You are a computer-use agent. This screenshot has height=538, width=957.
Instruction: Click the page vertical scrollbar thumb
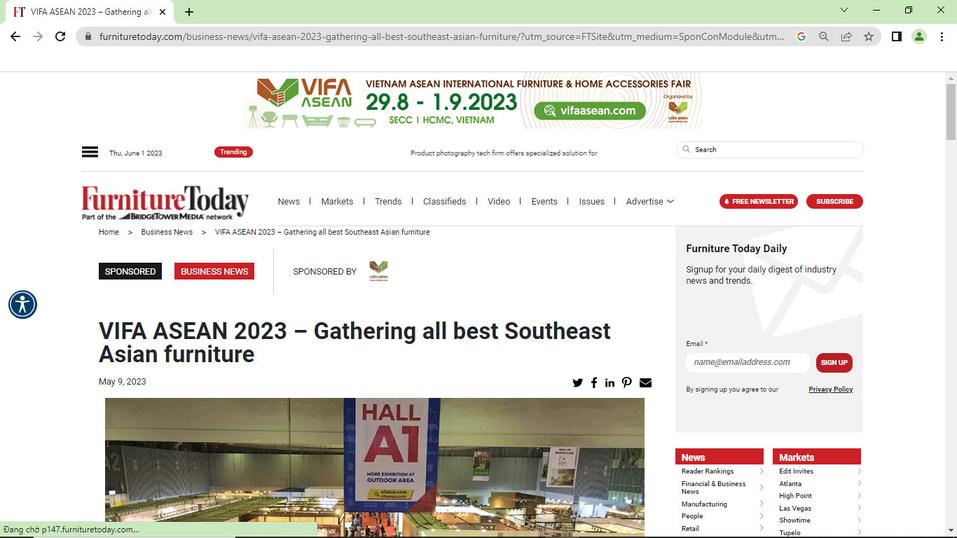(951, 112)
